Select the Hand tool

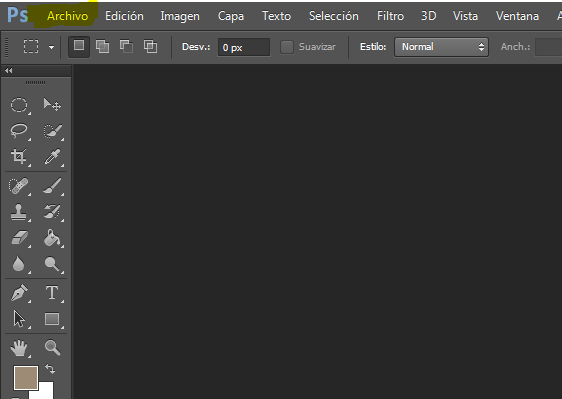19,348
